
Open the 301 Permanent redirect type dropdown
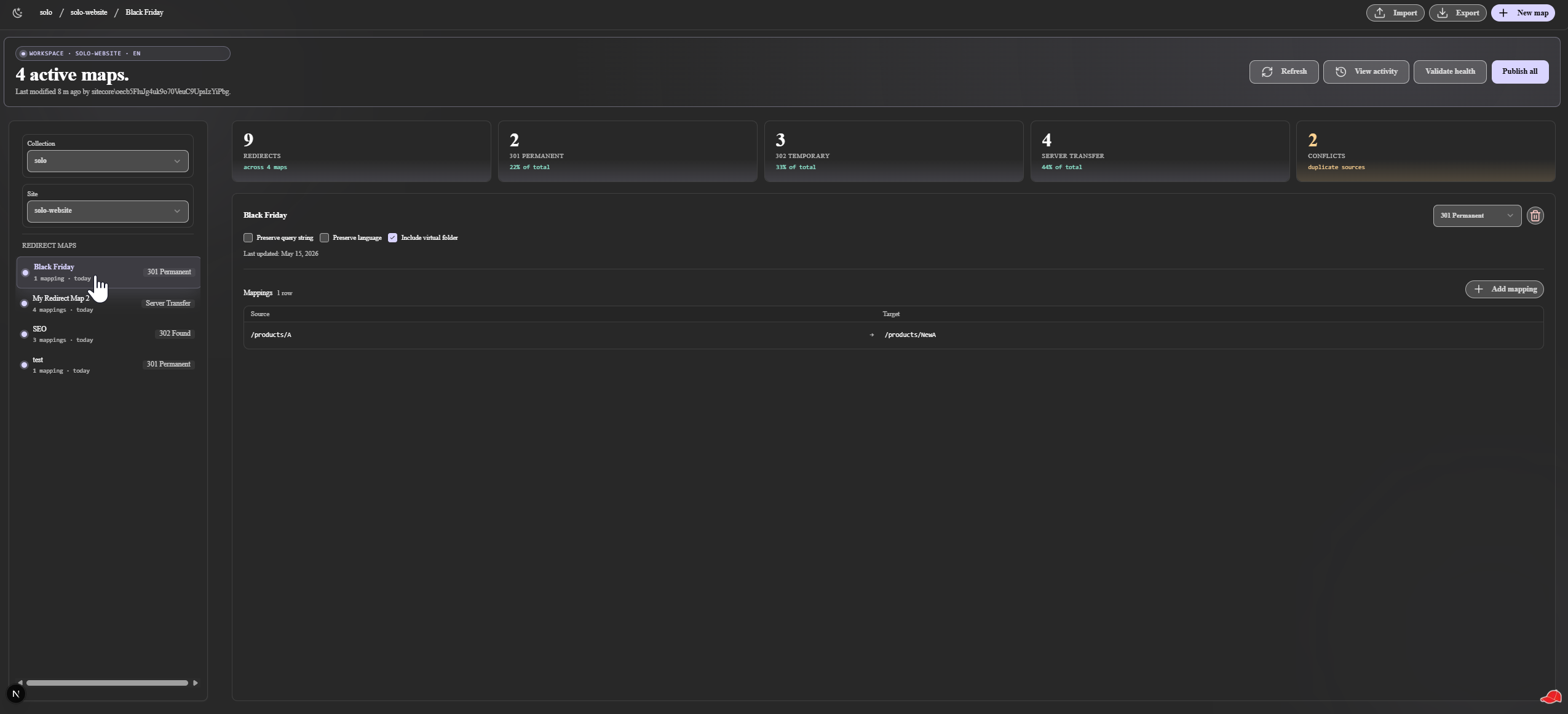1477,216
